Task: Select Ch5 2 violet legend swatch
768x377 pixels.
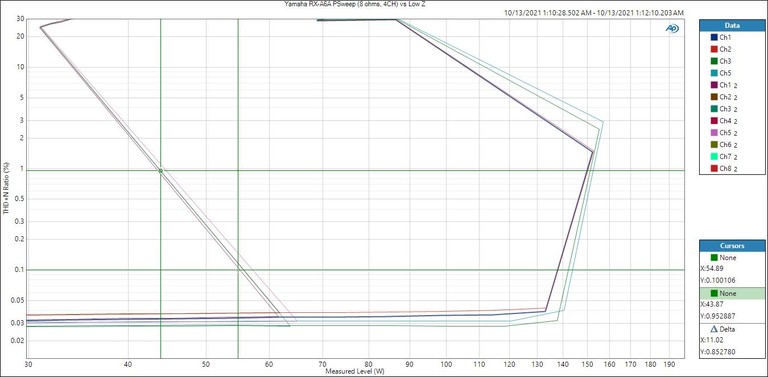Action: (714, 133)
